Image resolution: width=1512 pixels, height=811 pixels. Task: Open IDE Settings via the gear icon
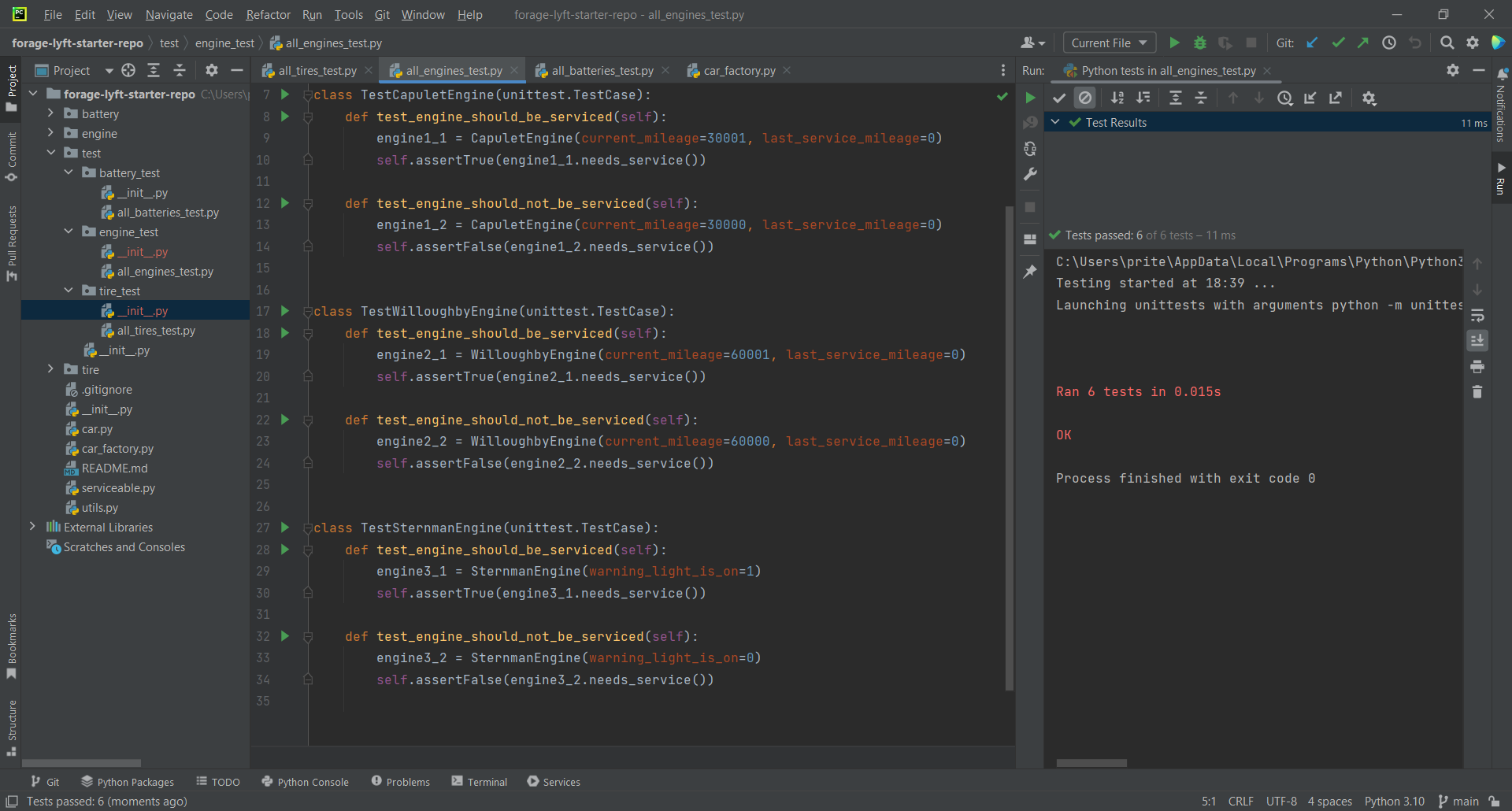[x=1473, y=43]
